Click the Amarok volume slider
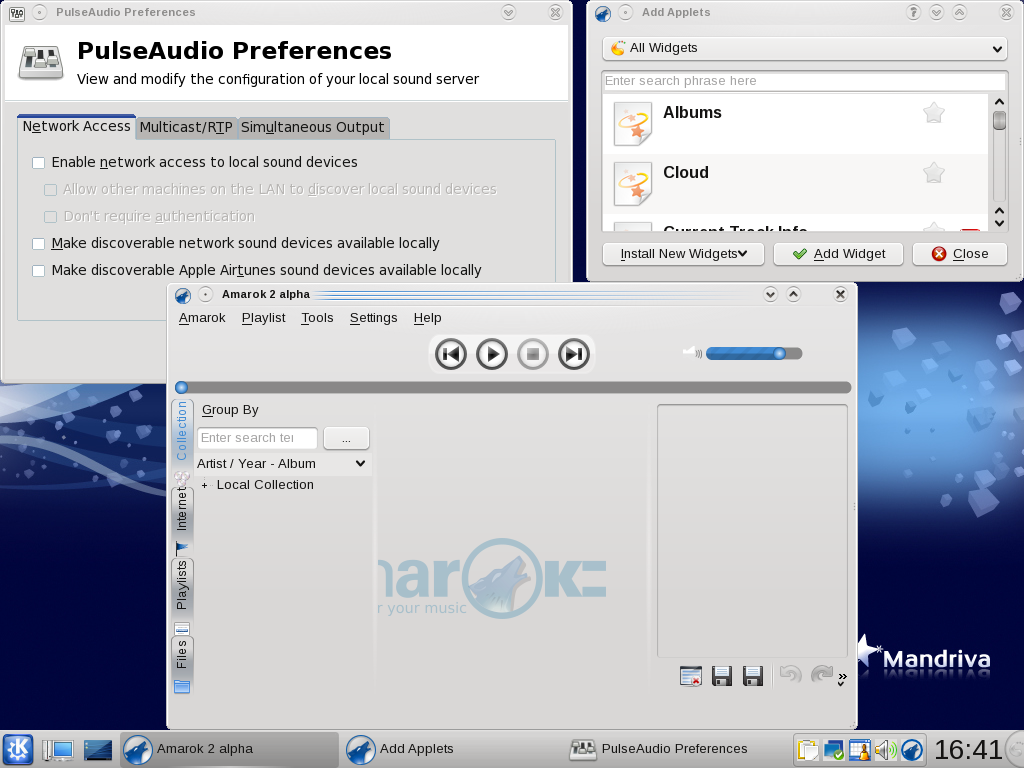Viewport: 1024px width, 768px height. (754, 353)
